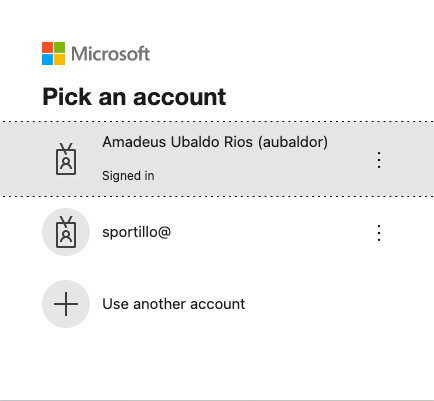434x401 pixels.
Task: Click the gray circle behind the sportillo@ badge
Action: pyautogui.click(x=66, y=232)
